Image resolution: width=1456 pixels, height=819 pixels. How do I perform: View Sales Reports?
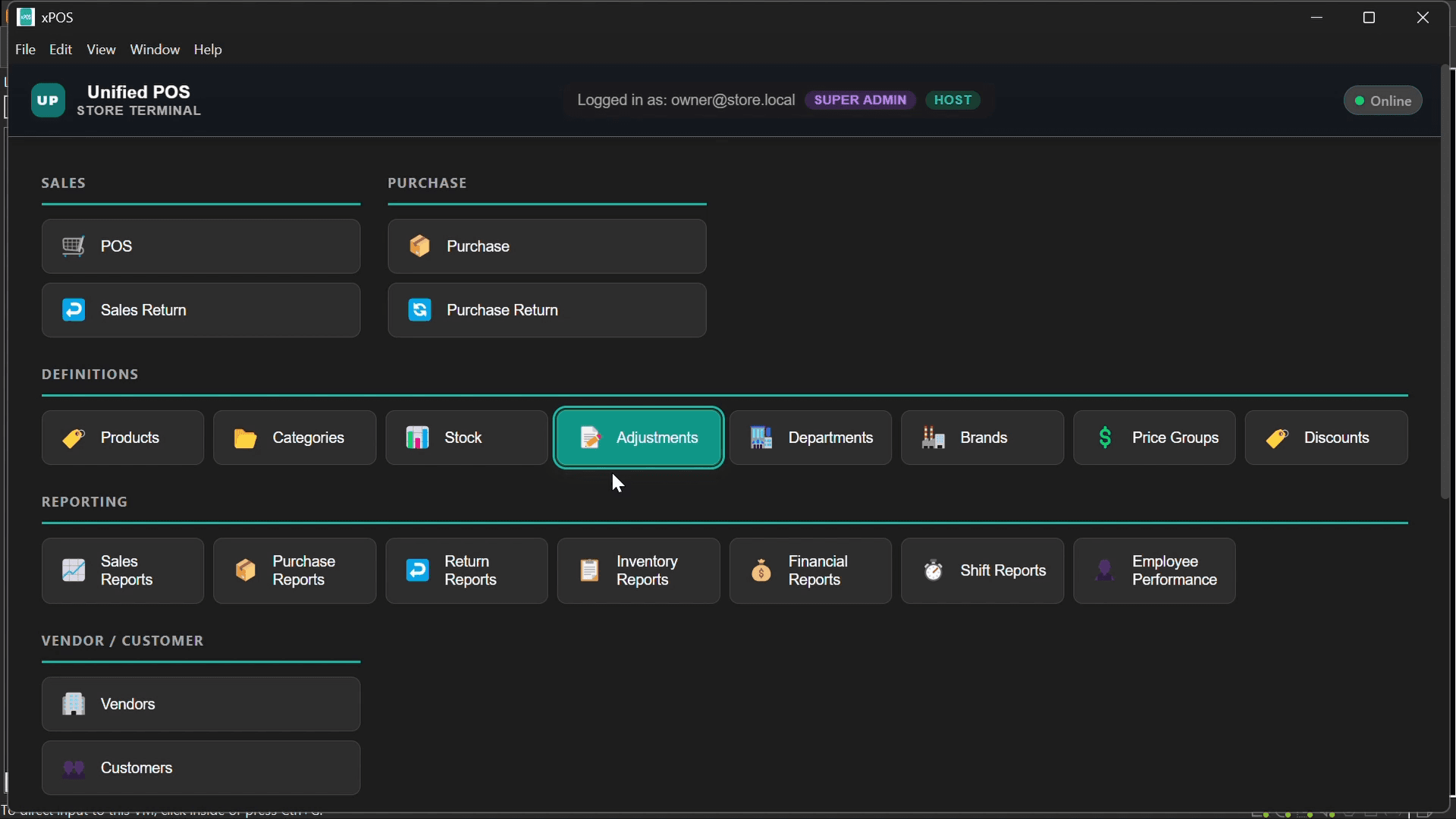click(123, 571)
